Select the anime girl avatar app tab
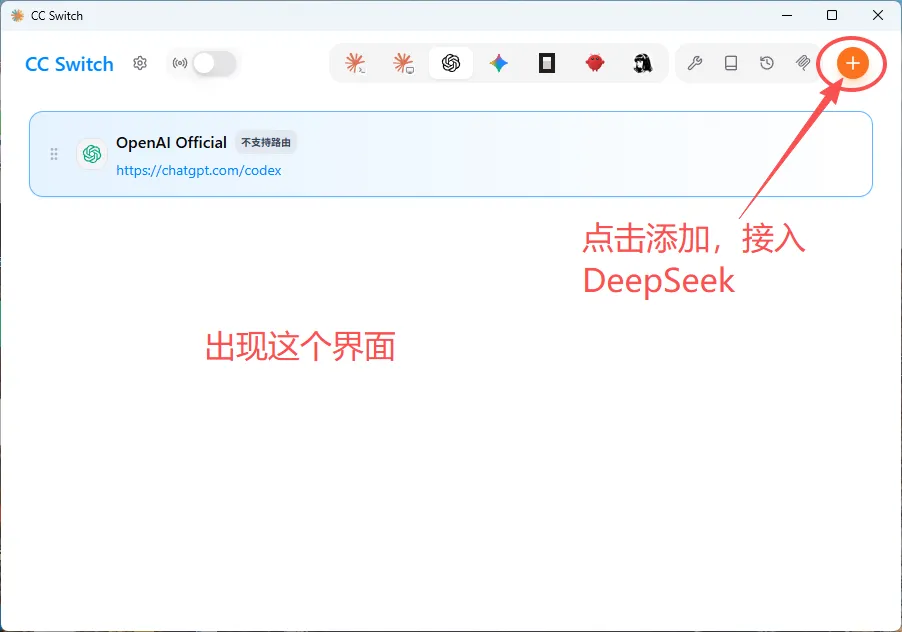902x632 pixels. pyautogui.click(x=643, y=63)
